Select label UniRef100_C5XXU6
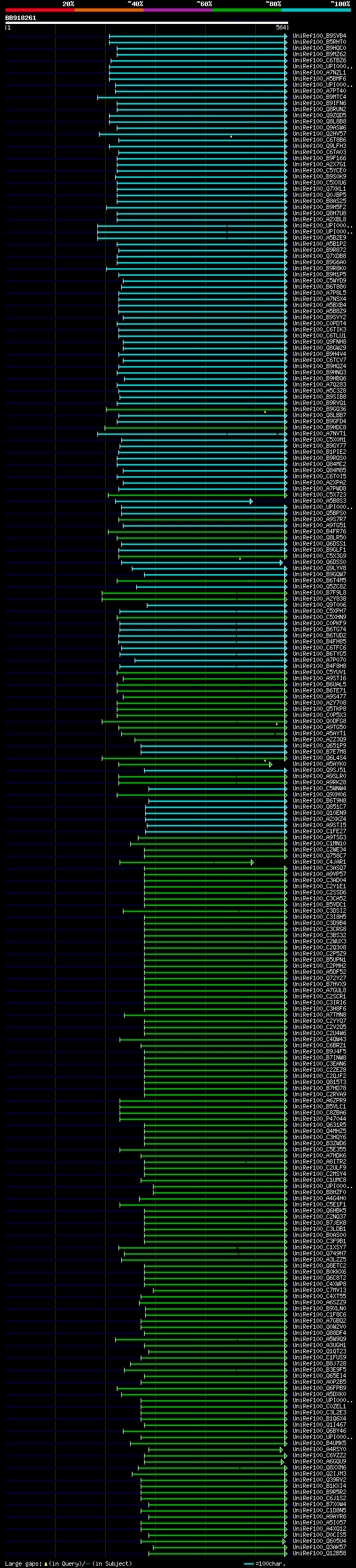 click(319, 182)
